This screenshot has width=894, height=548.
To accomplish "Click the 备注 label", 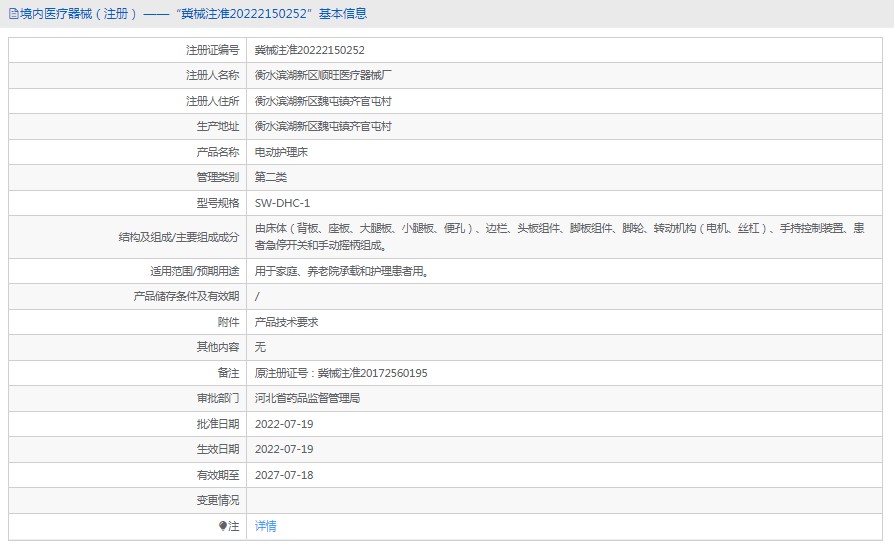I will pyautogui.click(x=228, y=373).
